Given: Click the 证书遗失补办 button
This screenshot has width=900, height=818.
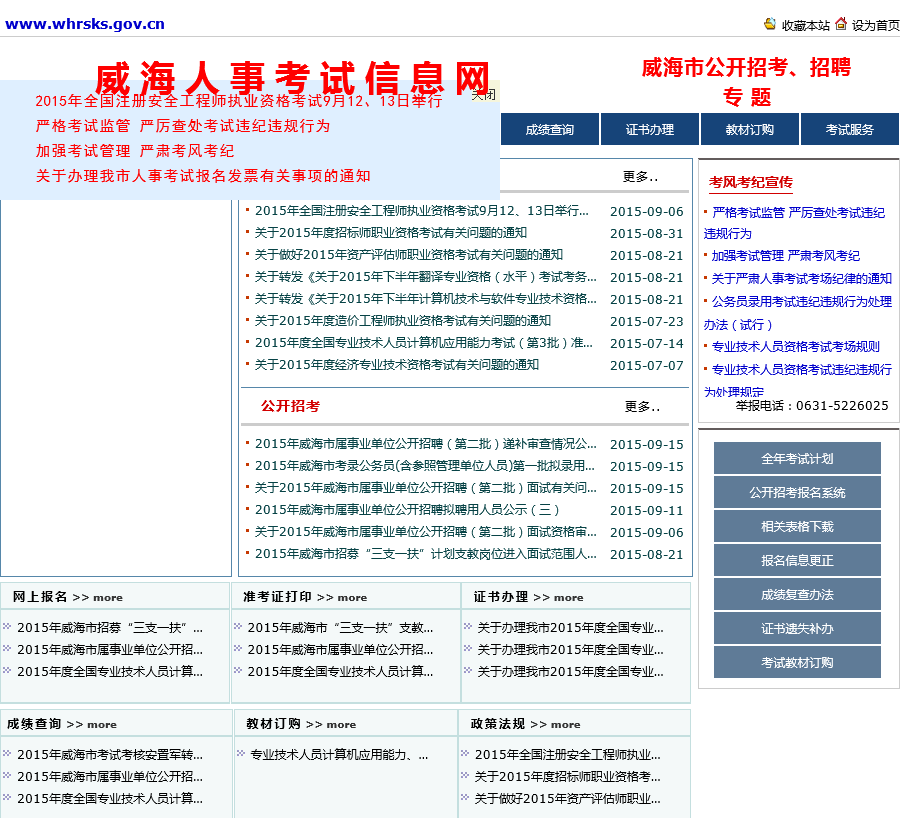Looking at the screenshot, I should (797, 628).
